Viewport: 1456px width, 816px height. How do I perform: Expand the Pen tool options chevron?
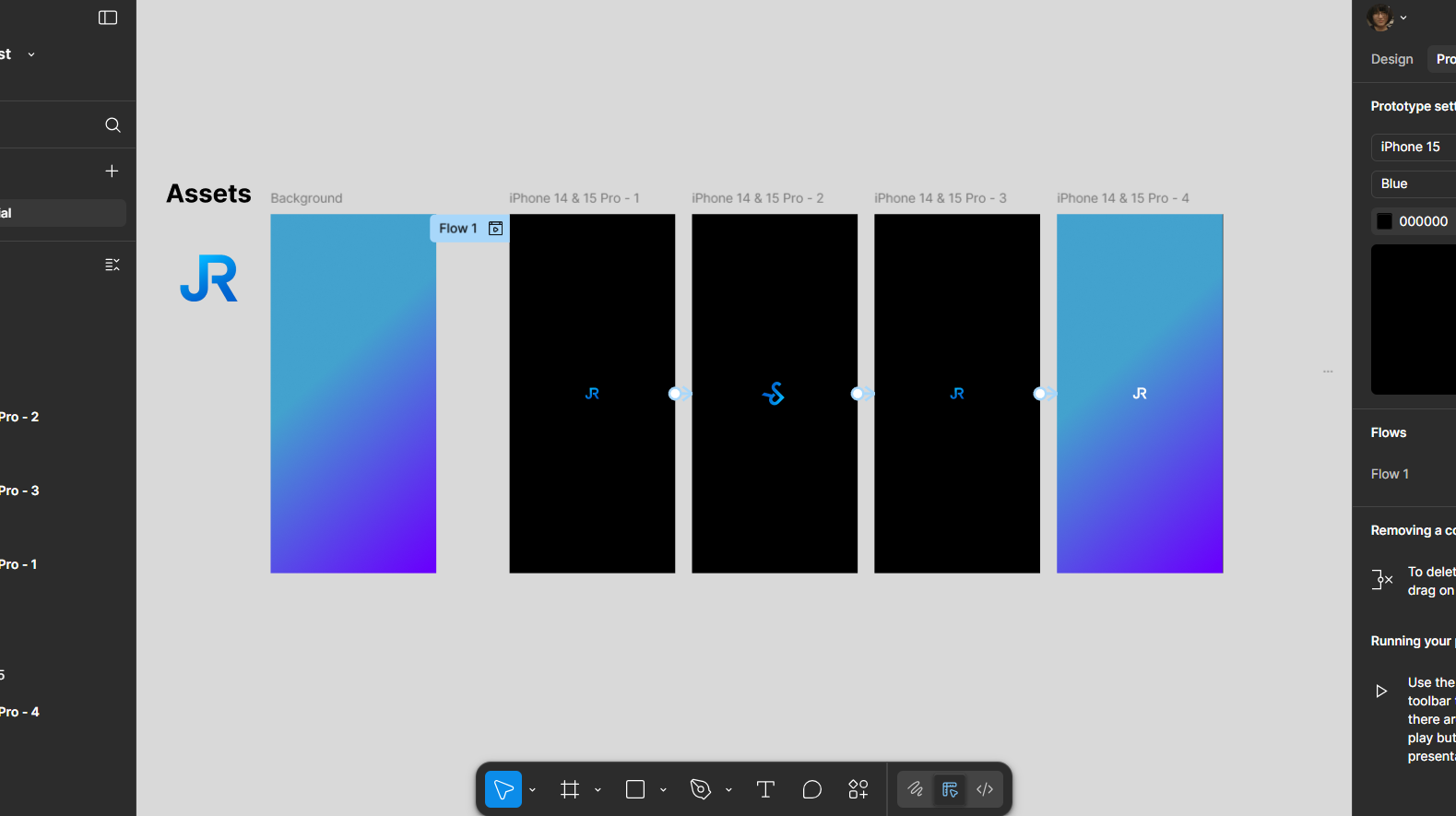[728, 790]
